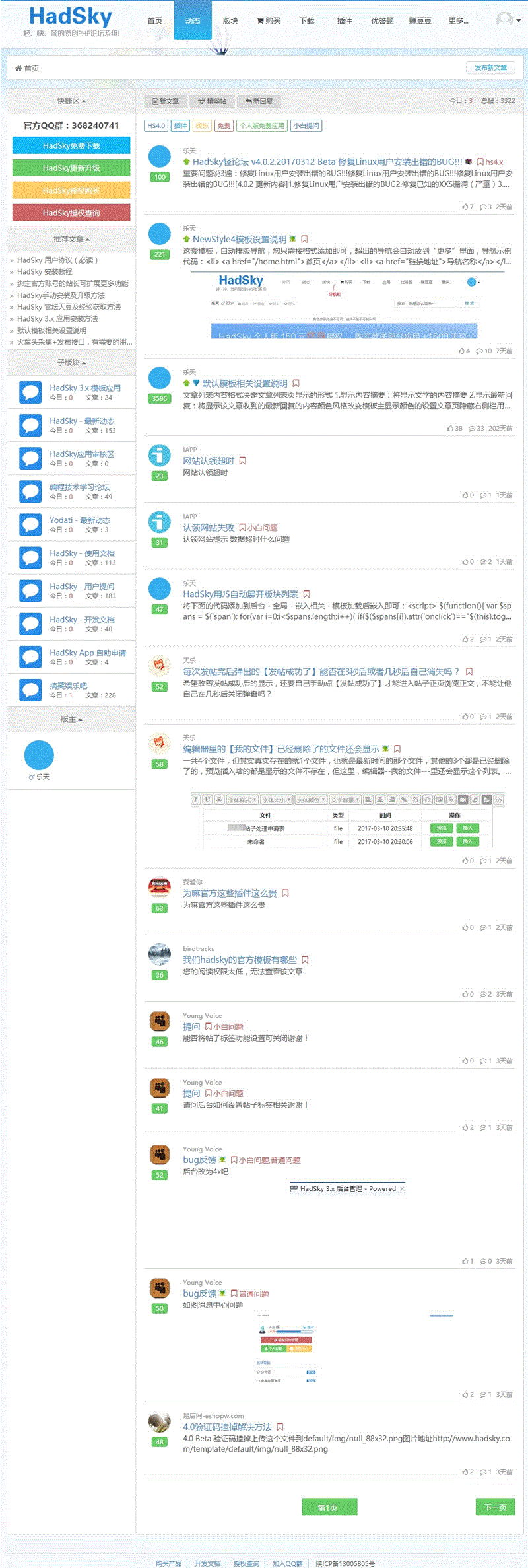Viewport: 528px width, 1568px height.
Task: Click the 小白问题 tag on 认领网站失败 post
Action: tap(262, 528)
